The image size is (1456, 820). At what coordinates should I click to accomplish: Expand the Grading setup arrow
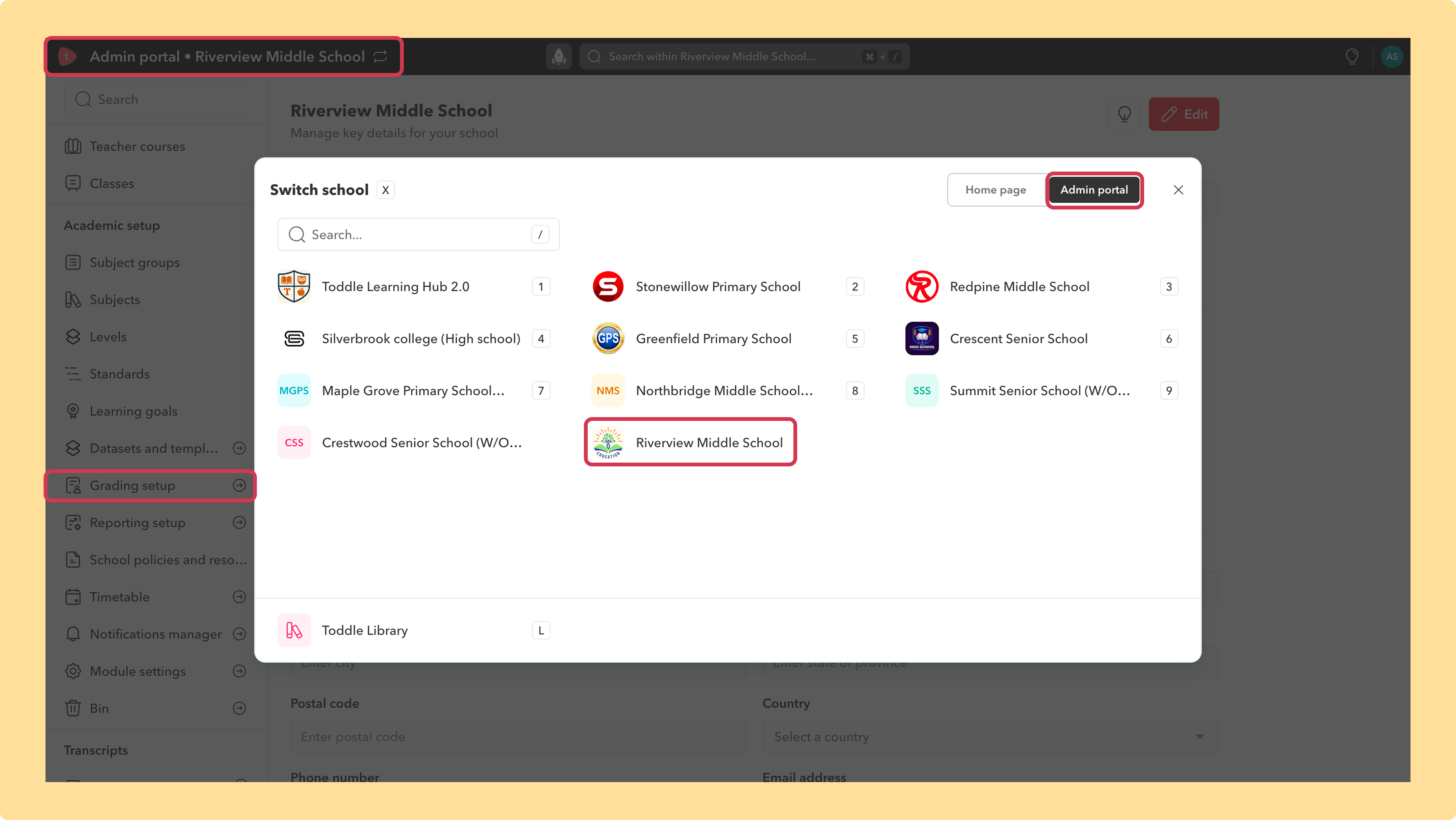point(240,485)
